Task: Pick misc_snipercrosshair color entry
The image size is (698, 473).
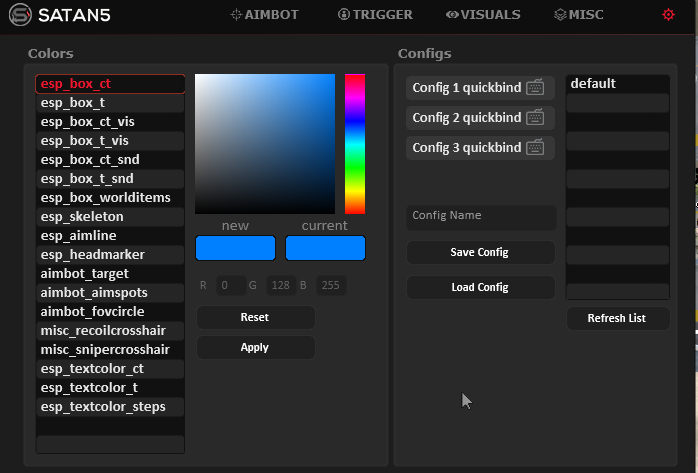Action: [110, 349]
